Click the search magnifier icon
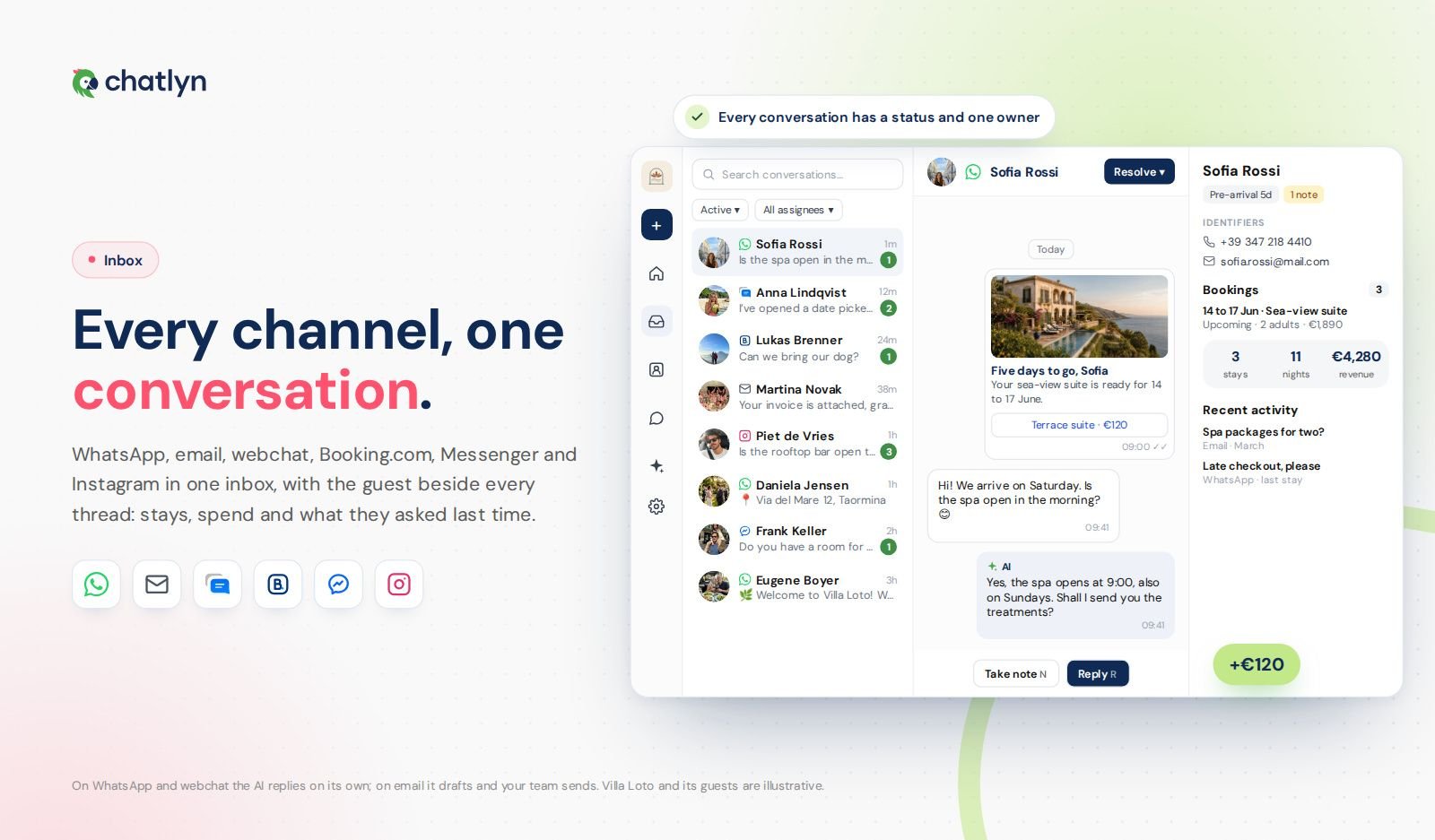Image resolution: width=1435 pixels, height=840 pixels. pyautogui.click(x=709, y=175)
